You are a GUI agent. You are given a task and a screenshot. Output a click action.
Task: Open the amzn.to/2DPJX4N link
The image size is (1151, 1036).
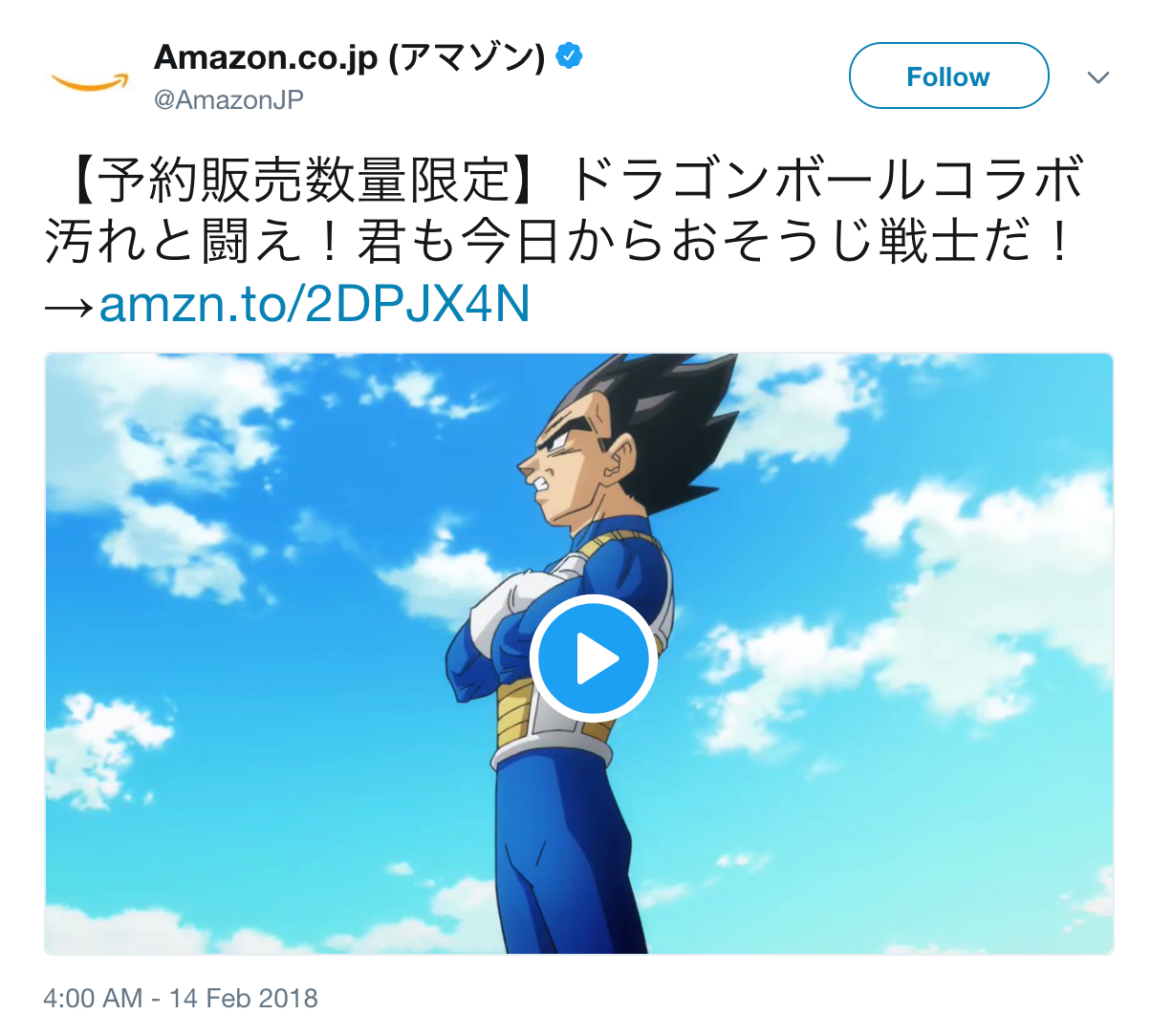[x=315, y=304]
